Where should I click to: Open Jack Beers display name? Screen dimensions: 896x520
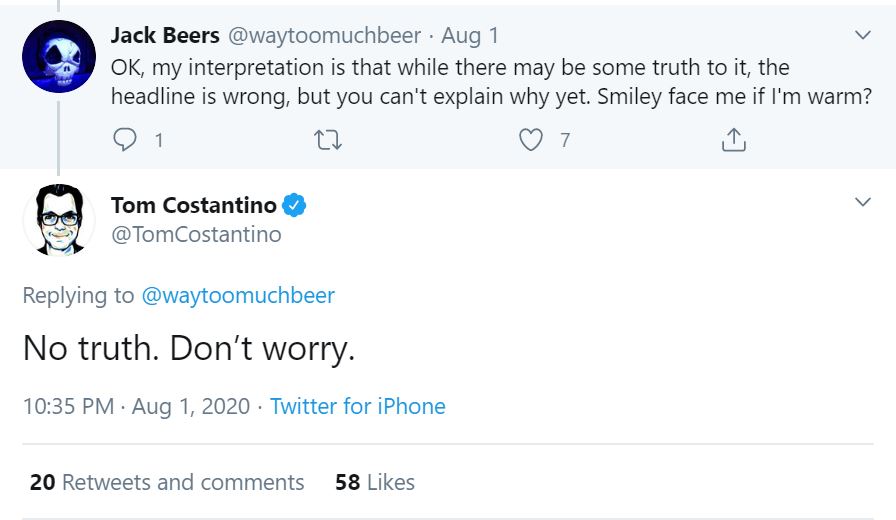click(x=165, y=36)
